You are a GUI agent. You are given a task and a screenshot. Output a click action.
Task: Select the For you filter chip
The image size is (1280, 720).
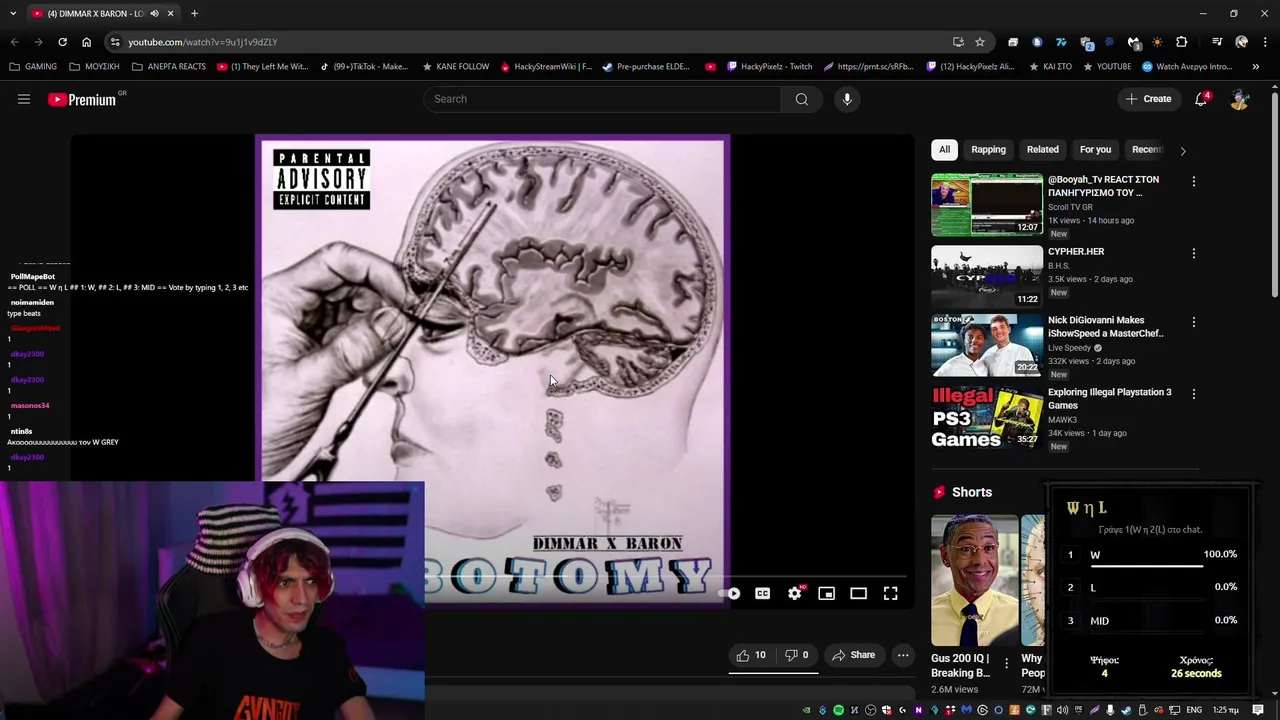click(x=1095, y=149)
